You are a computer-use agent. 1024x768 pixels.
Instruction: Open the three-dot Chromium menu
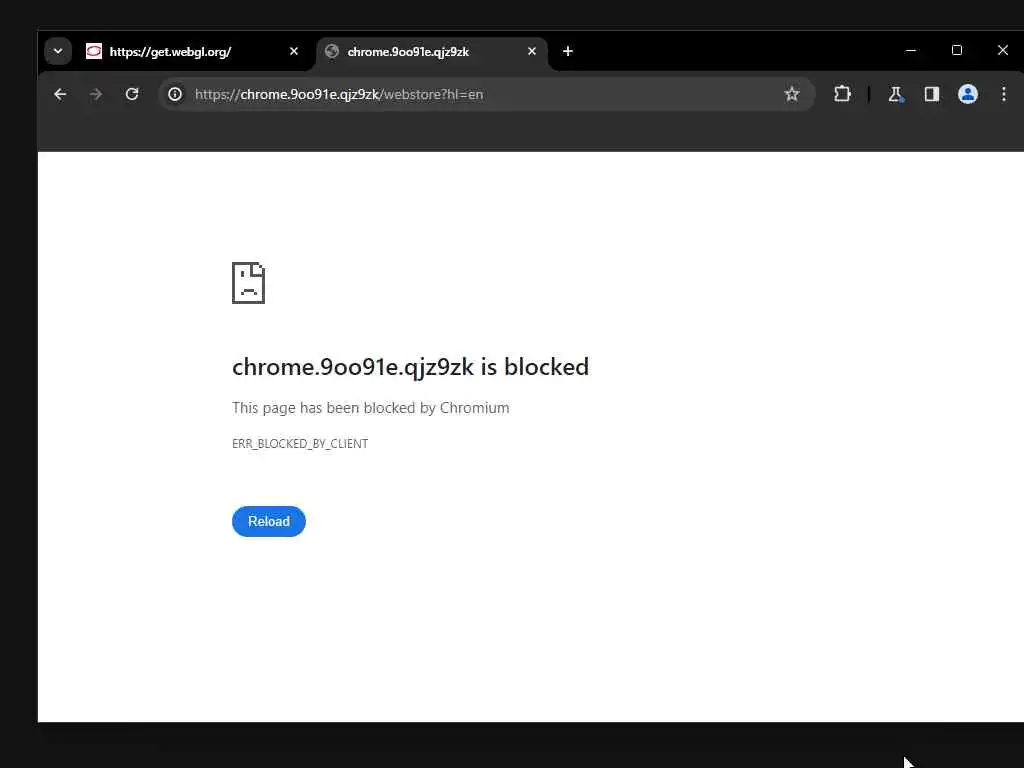pos(1004,94)
